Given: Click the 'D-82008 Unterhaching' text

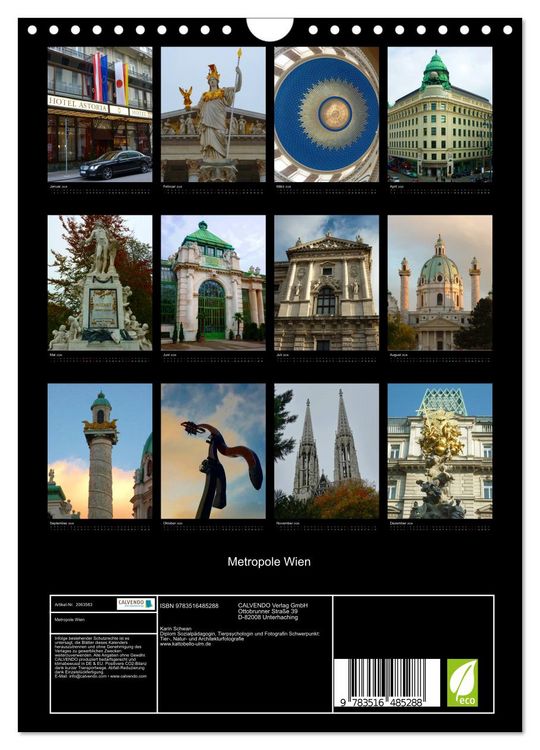Looking at the screenshot, I should point(268,617).
